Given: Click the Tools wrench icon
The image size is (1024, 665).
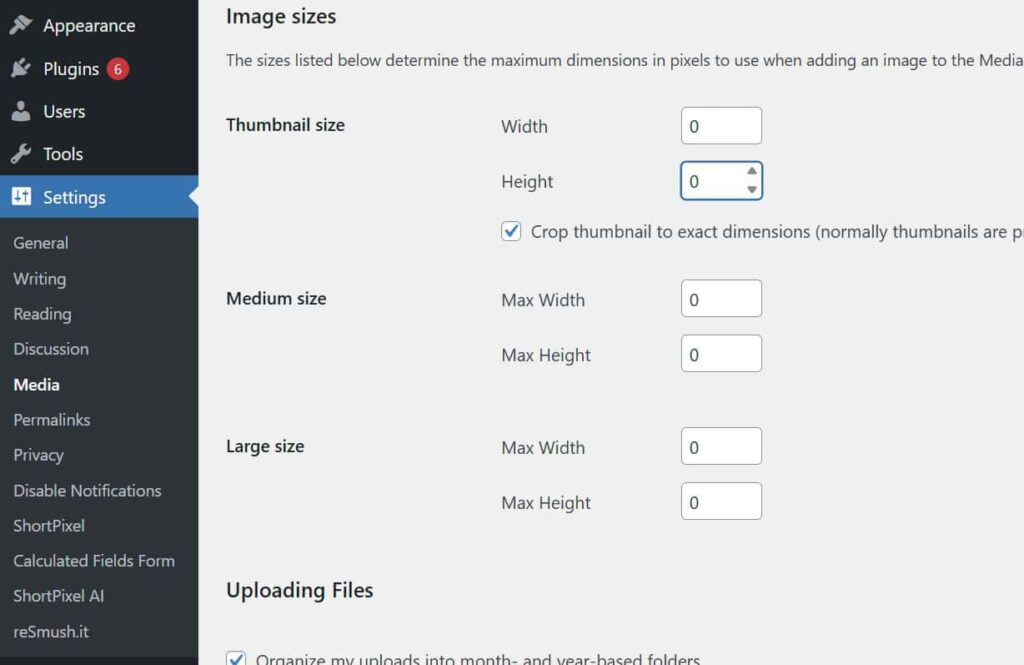Looking at the screenshot, I should [x=21, y=154].
